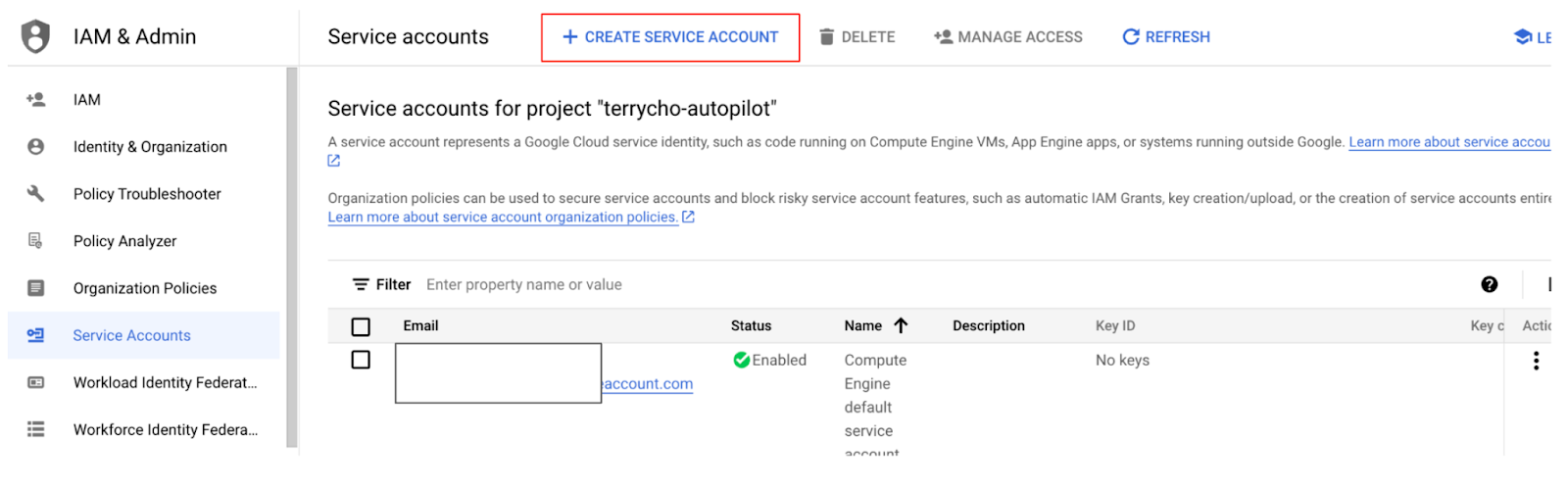Open Identity & Organization in the sidebar
This screenshot has height=488, width=1568.
click(144, 147)
